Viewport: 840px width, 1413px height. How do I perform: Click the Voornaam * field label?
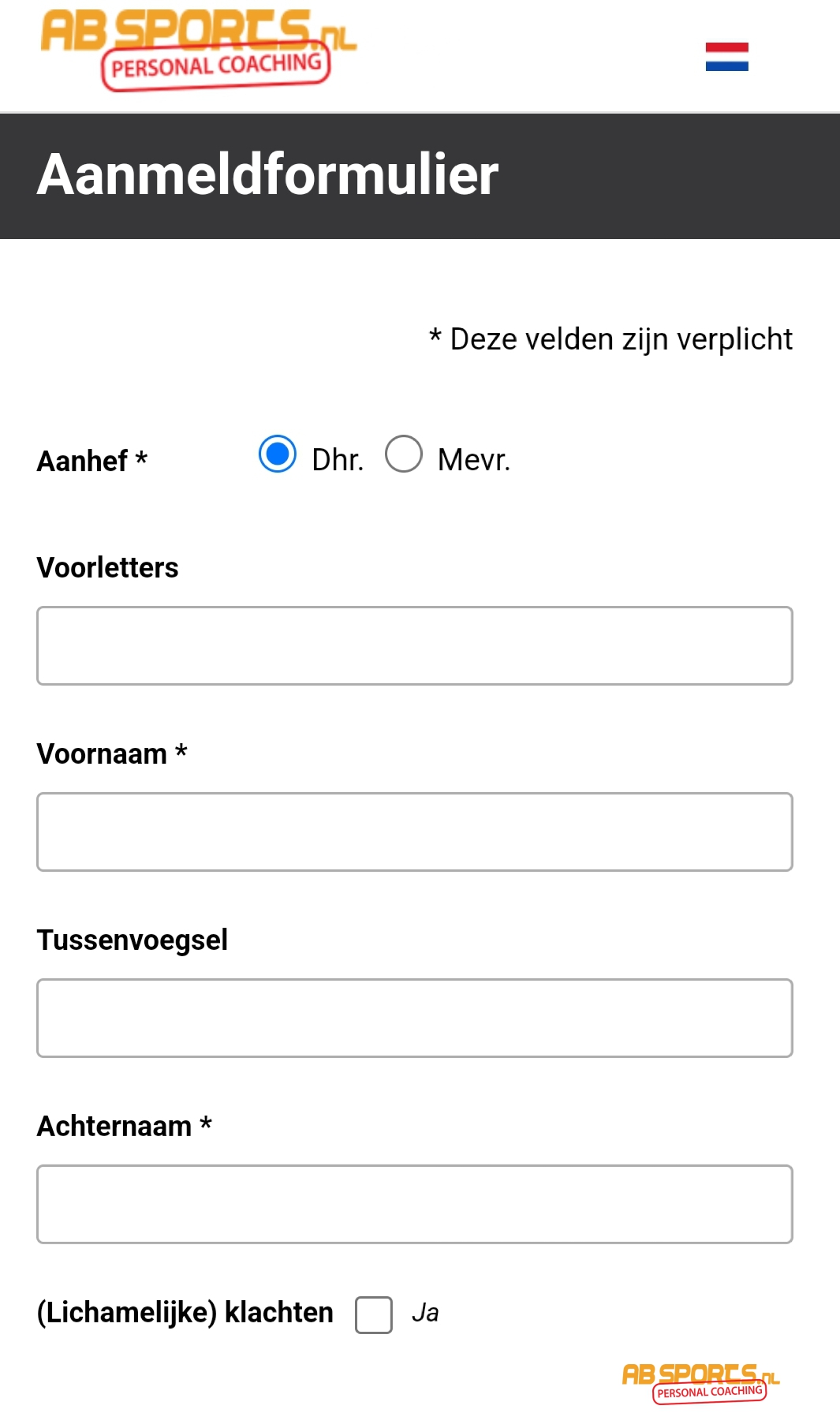point(112,753)
